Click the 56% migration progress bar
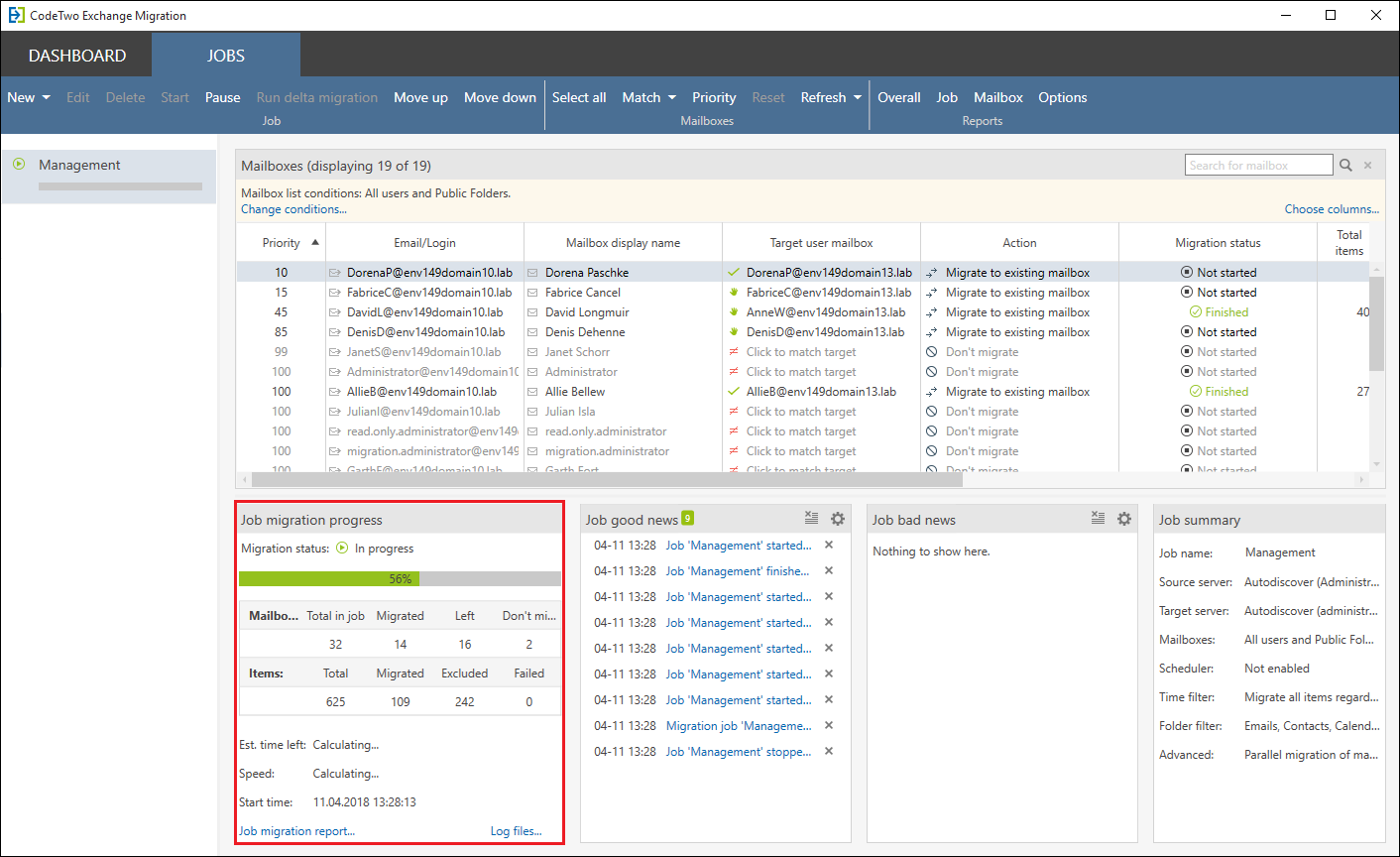This screenshot has height=857, width=1400. click(400, 578)
